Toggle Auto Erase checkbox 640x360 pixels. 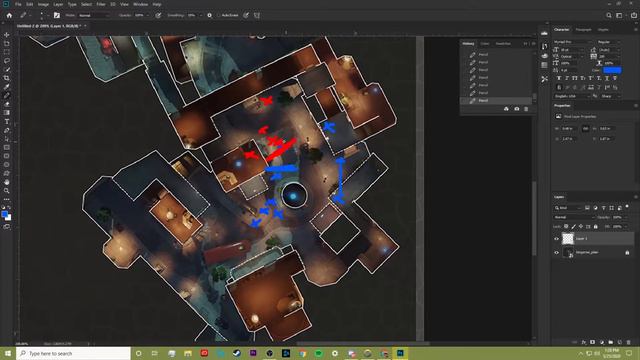coord(219,16)
